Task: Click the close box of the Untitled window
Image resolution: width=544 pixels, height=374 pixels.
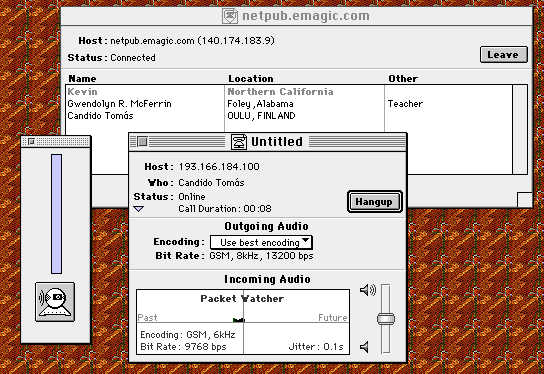Action: click(142, 142)
